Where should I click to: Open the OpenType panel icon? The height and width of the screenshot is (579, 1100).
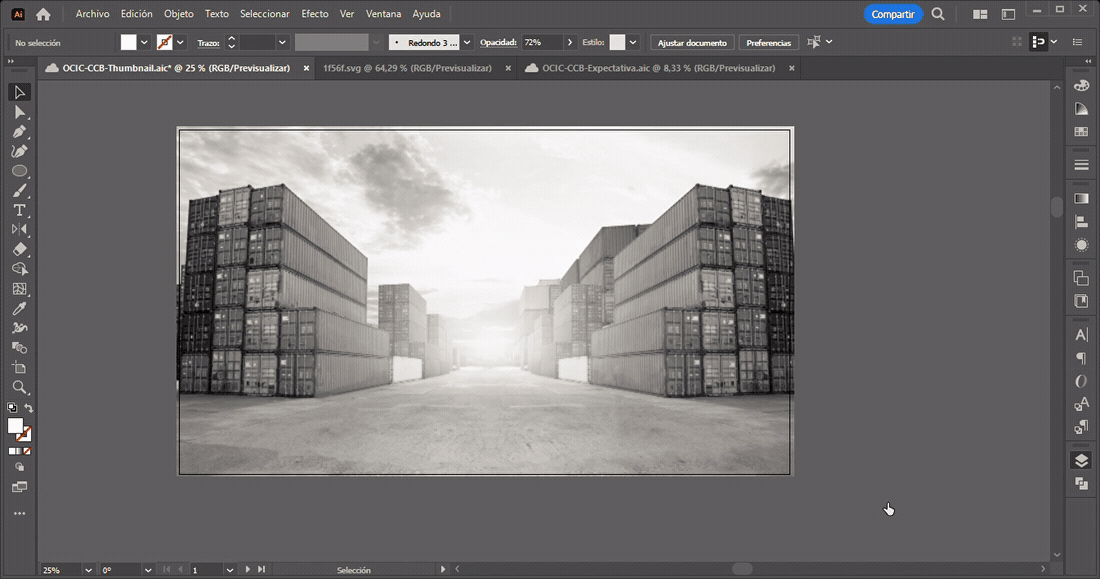click(x=1081, y=381)
